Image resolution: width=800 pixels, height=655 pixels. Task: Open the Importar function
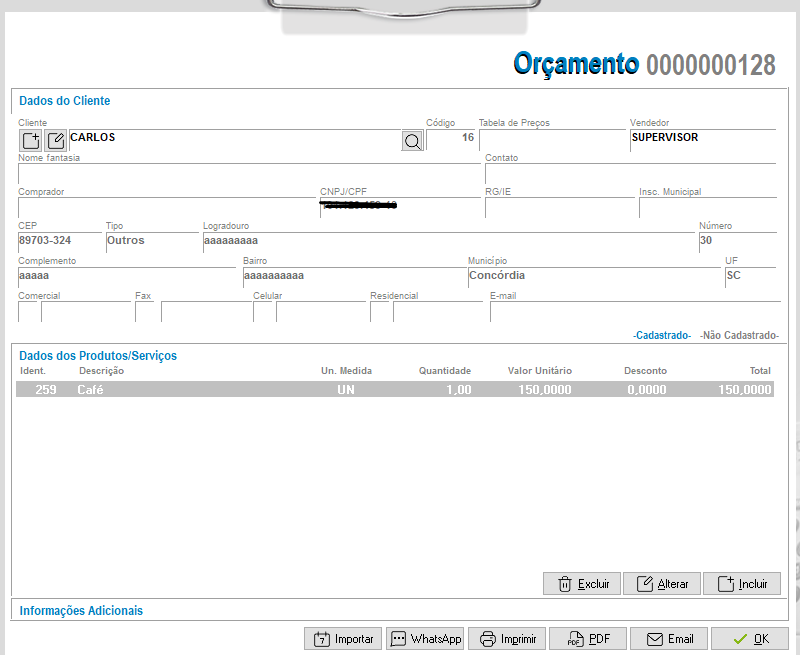coord(343,639)
